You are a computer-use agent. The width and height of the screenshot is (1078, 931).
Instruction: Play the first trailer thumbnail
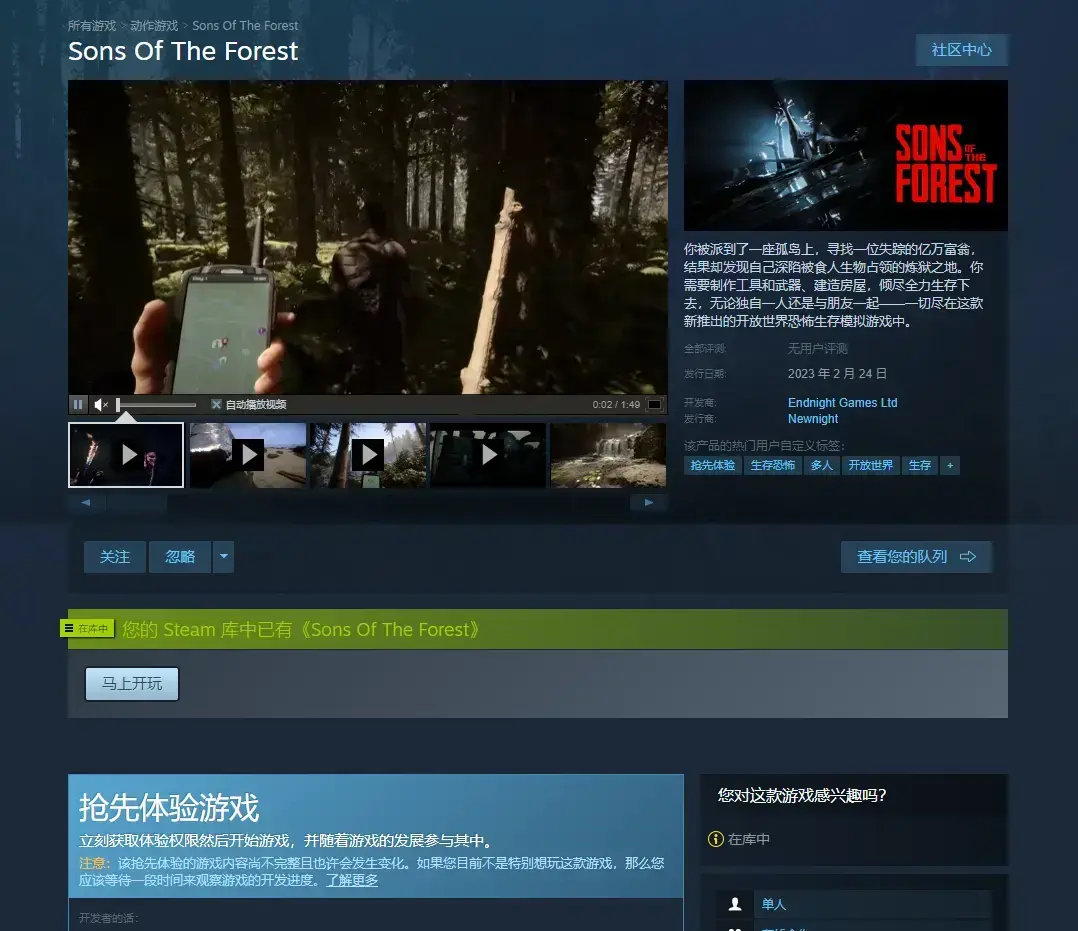[126, 454]
